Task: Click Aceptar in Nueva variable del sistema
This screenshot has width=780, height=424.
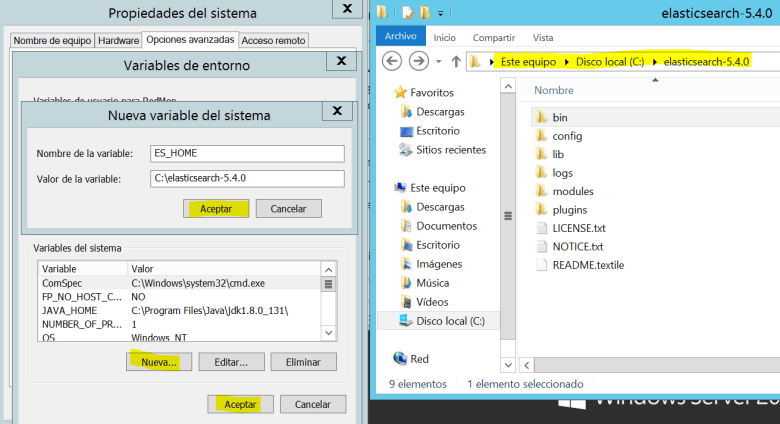Action: [x=216, y=208]
